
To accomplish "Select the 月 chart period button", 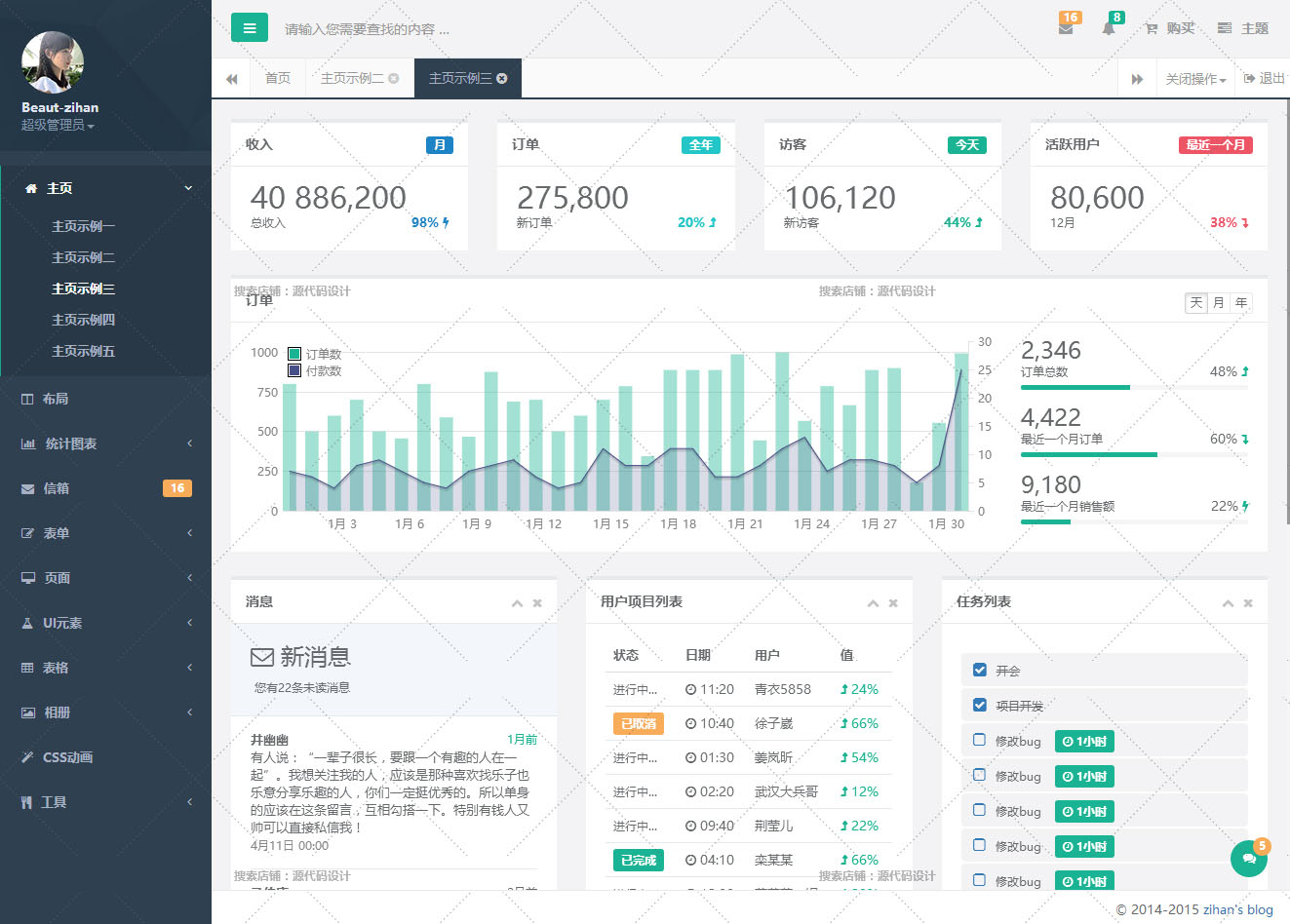I will 1218,303.
